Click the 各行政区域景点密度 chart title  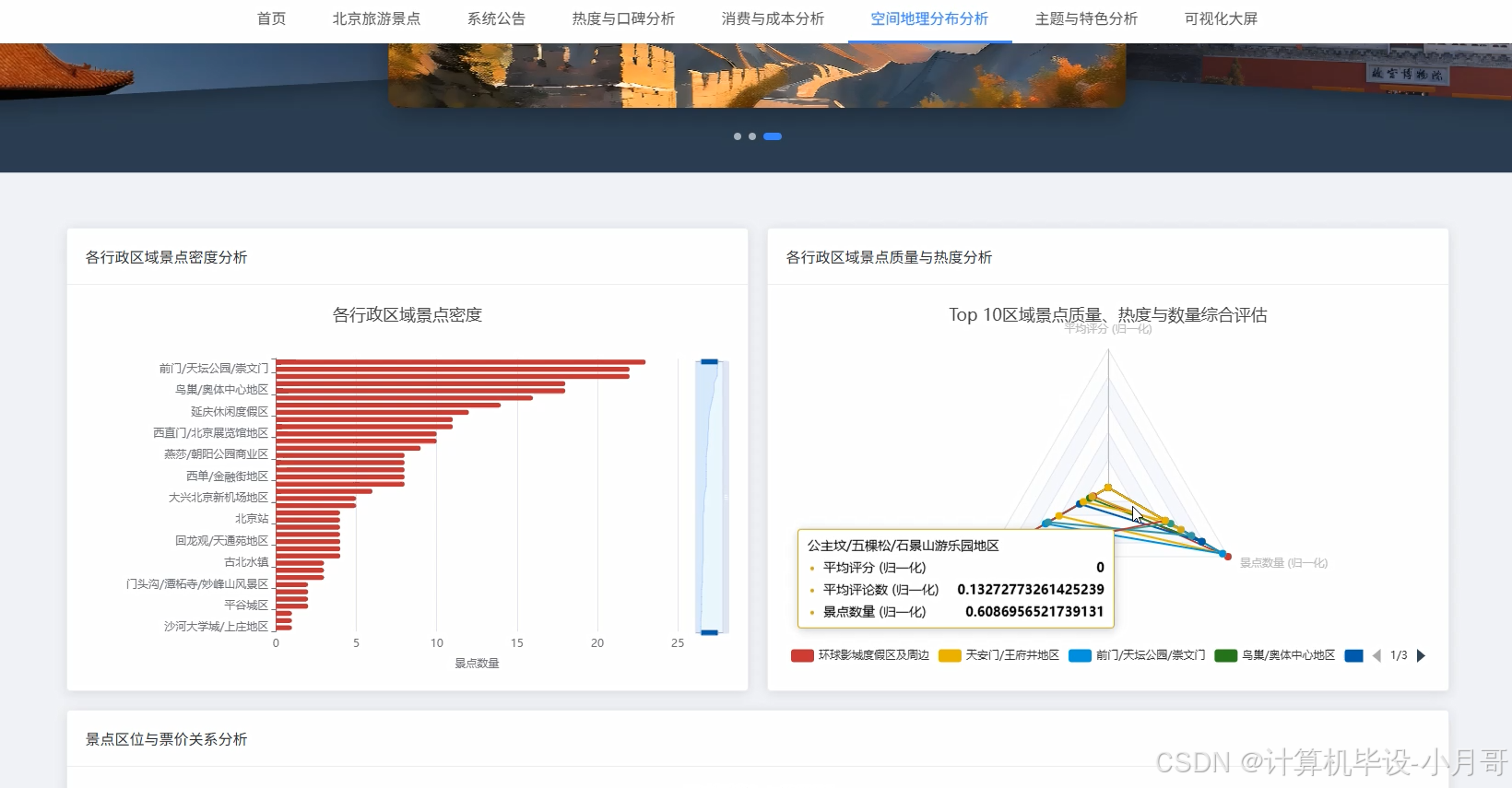[x=408, y=314]
